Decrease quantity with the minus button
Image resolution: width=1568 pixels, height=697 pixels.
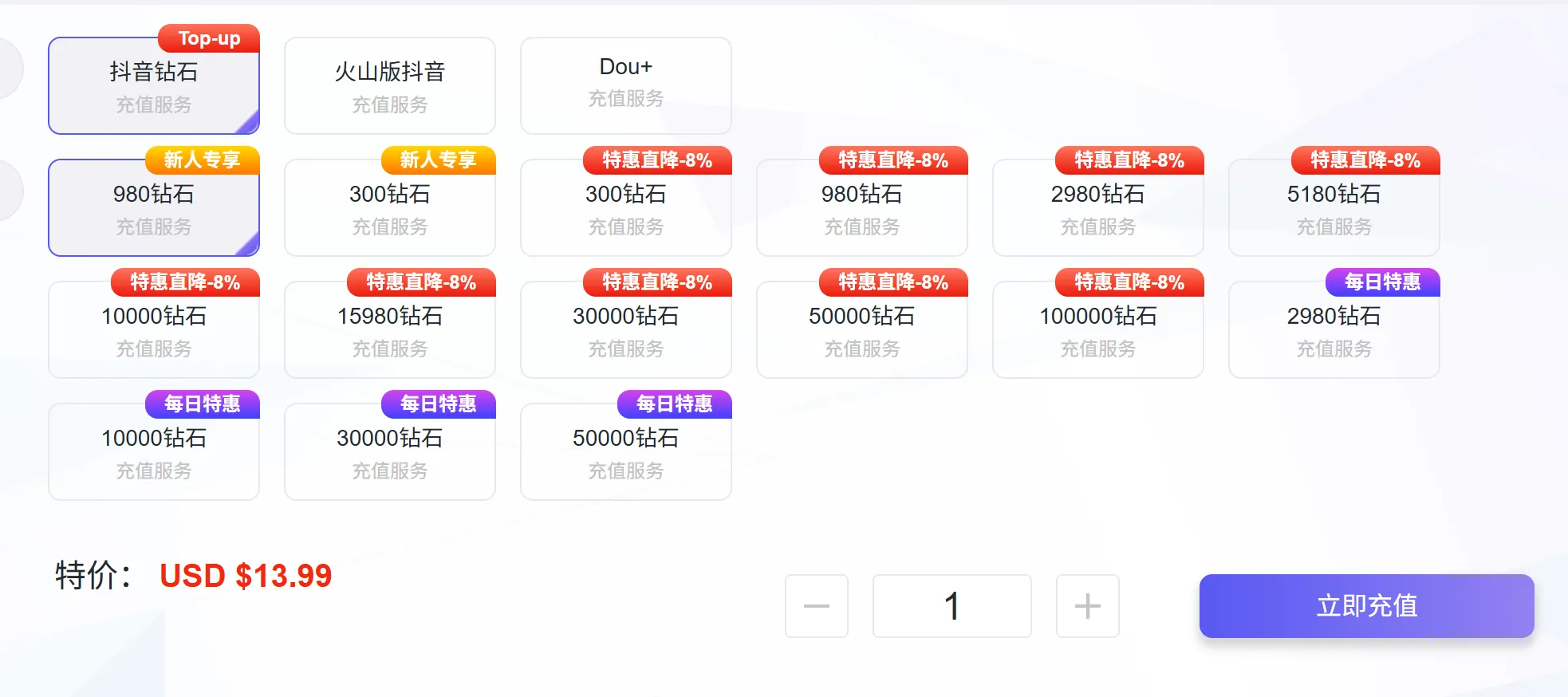tap(817, 606)
